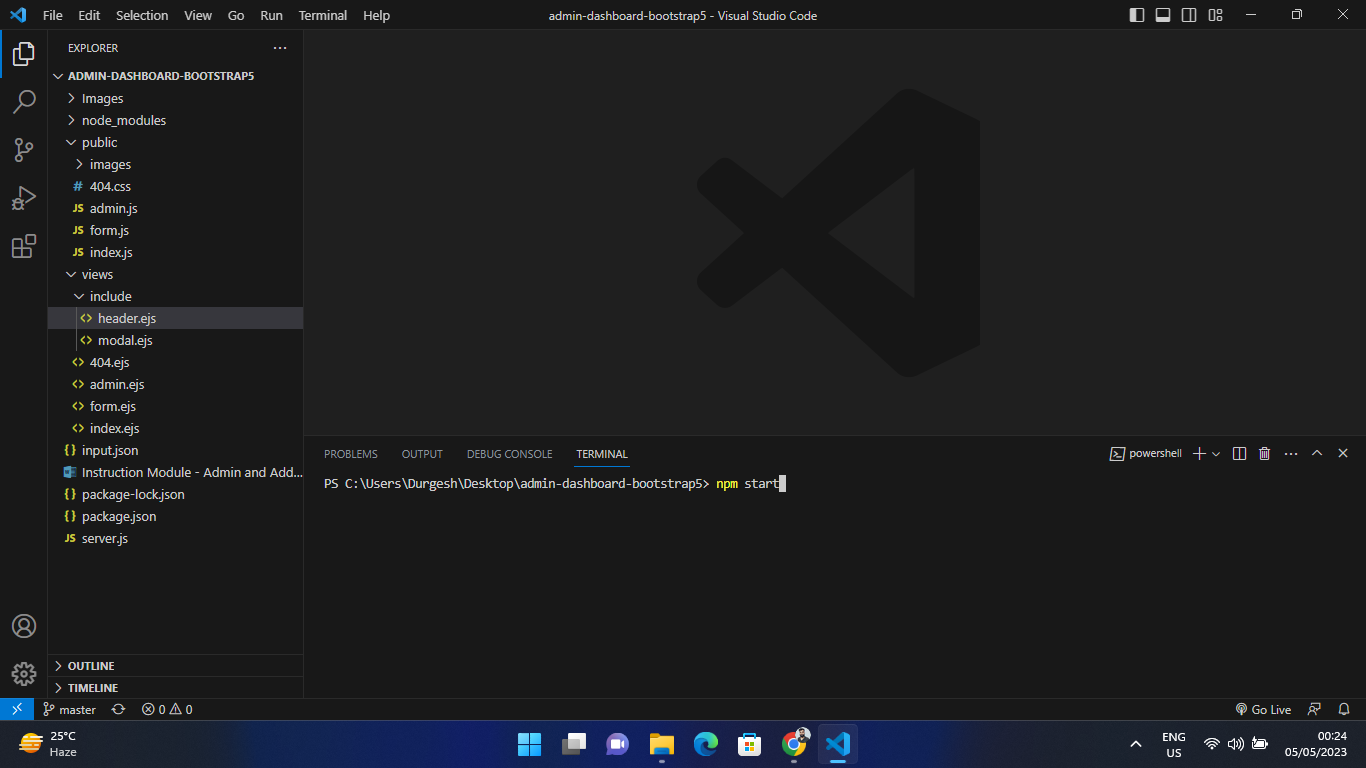This screenshot has height=768, width=1366.
Task: Open the Terminal menu
Action: pyautogui.click(x=322, y=15)
